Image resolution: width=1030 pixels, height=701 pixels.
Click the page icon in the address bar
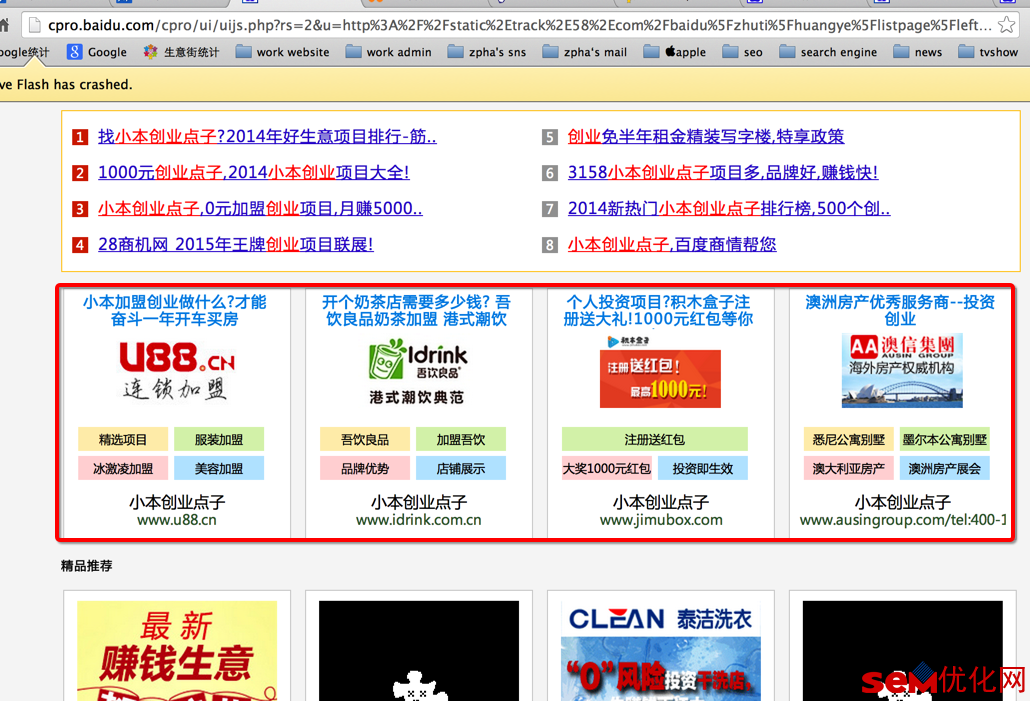click(34, 25)
